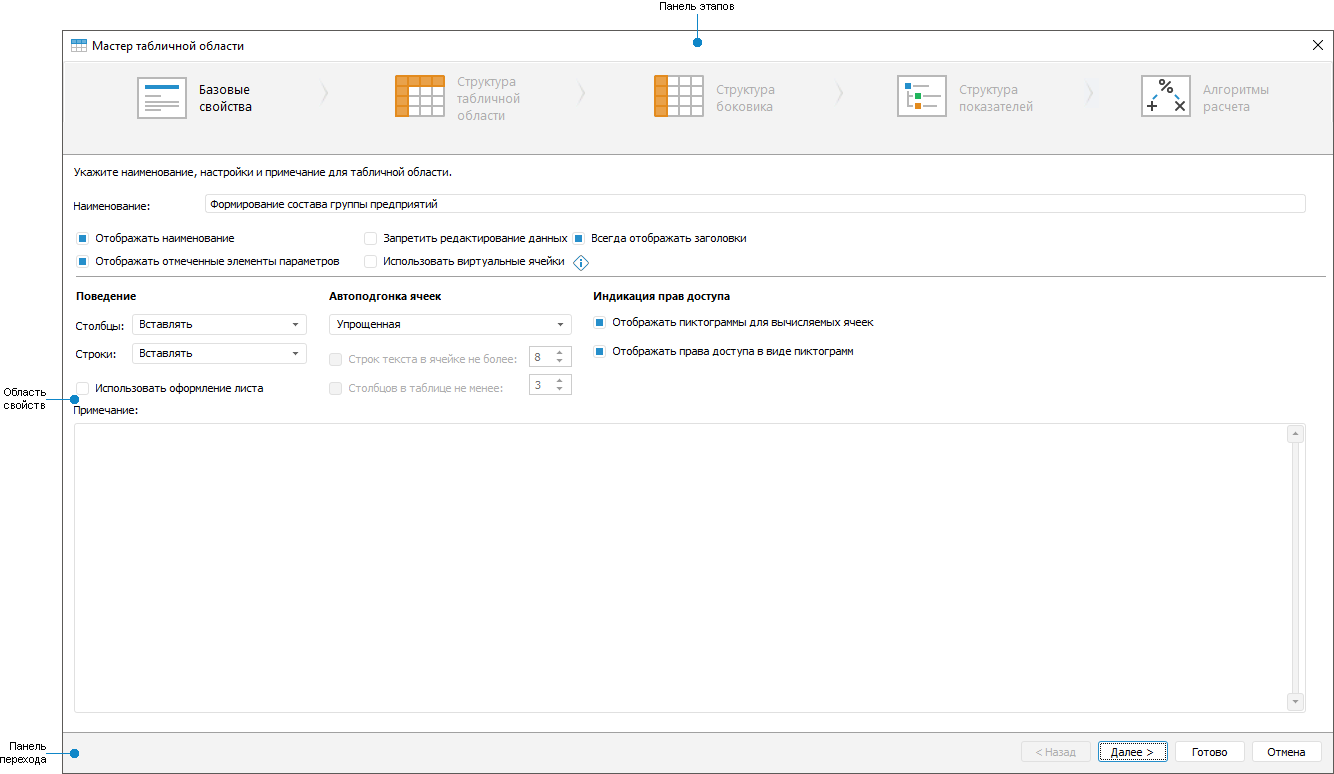Click the Структура показателей step icon
The height and width of the screenshot is (774, 1334).
pos(922,96)
